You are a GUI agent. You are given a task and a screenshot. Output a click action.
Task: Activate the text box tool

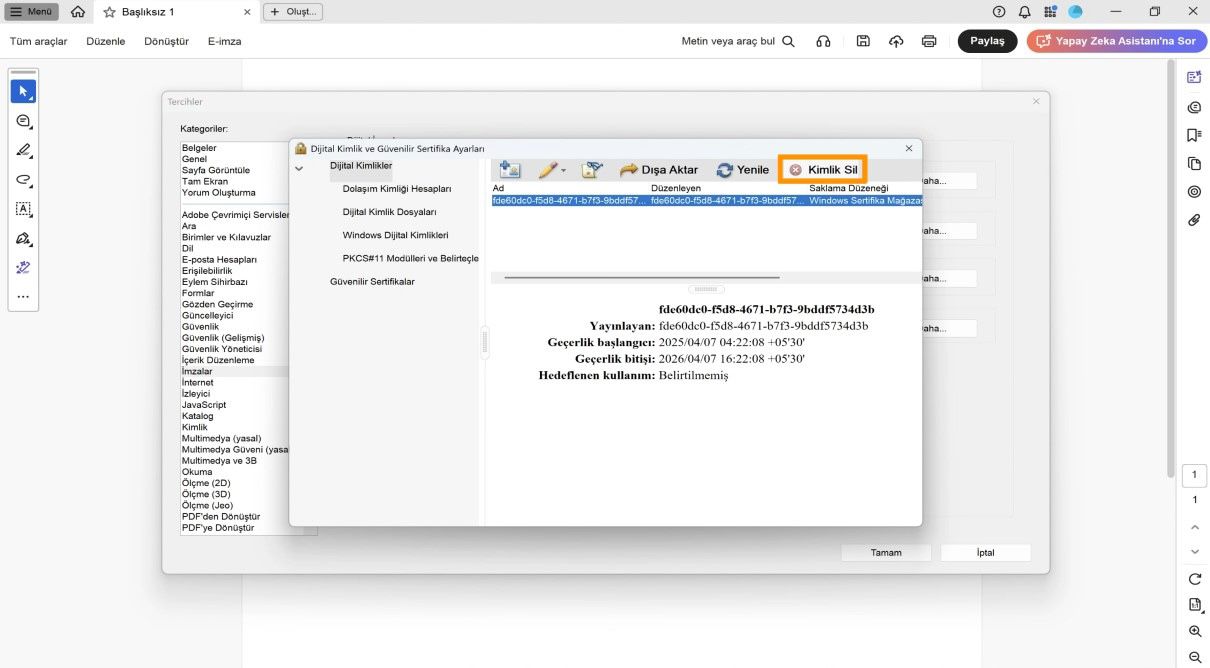(x=23, y=209)
